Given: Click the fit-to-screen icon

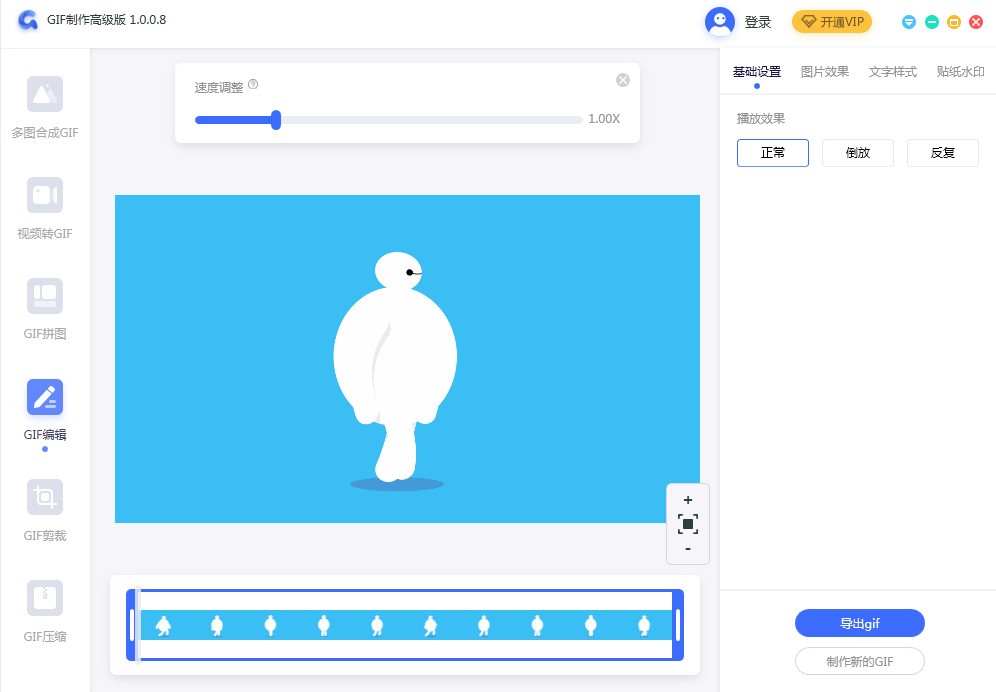Looking at the screenshot, I should click(x=687, y=524).
